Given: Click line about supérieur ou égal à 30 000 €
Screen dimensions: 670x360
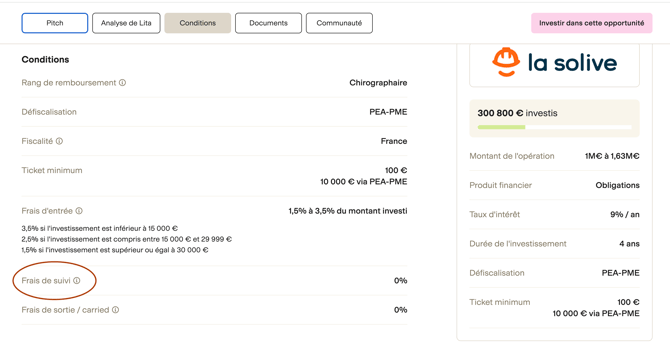Looking at the screenshot, I should (x=115, y=250).
